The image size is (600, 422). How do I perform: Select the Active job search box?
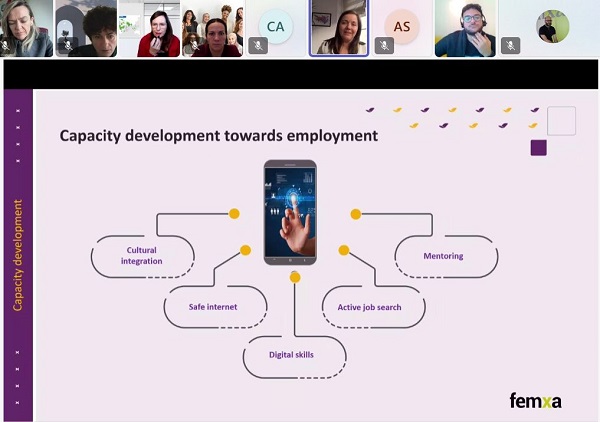(x=369, y=307)
